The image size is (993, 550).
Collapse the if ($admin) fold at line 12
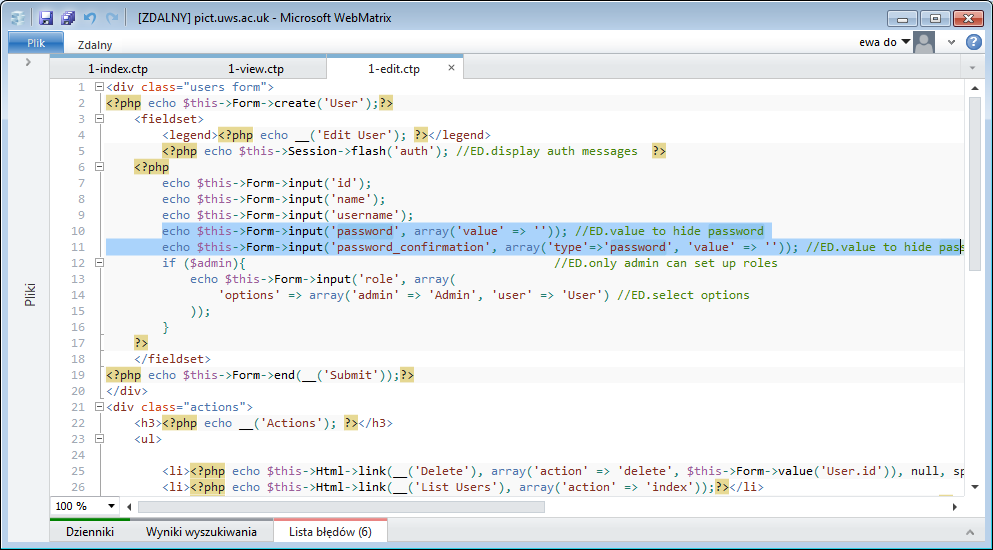(99, 262)
